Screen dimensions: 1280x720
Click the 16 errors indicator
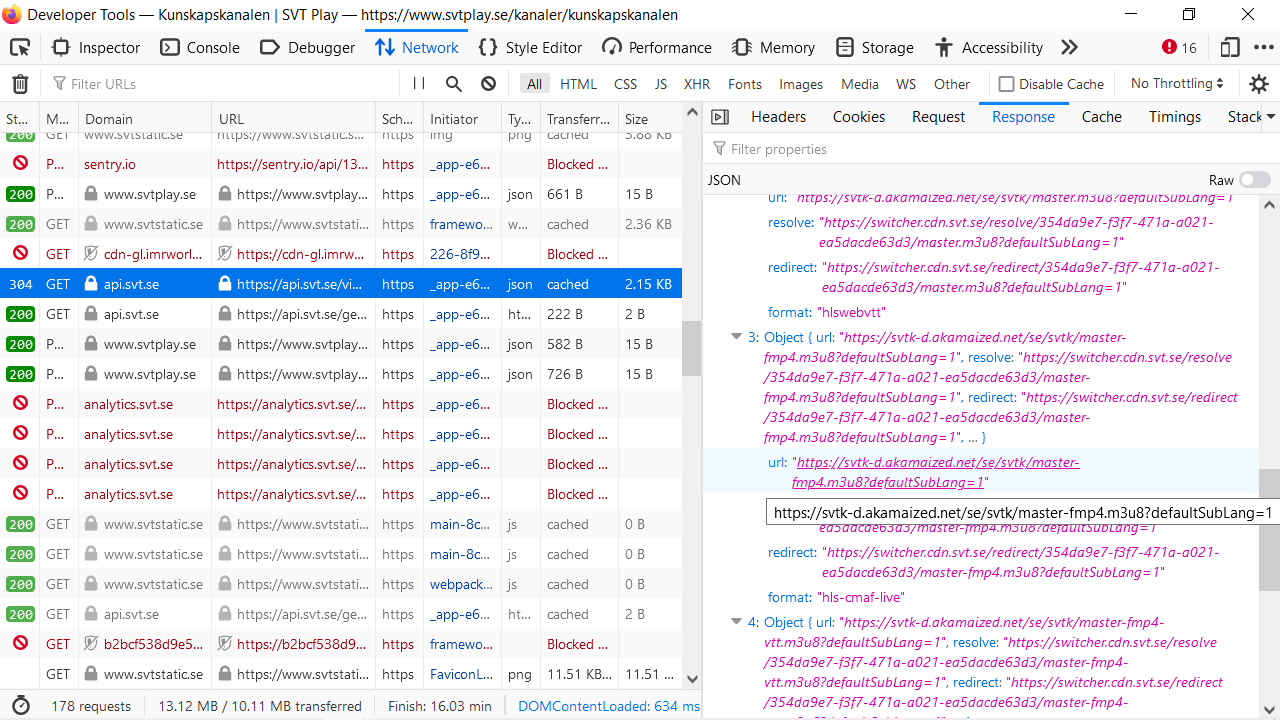pyautogui.click(x=1179, y=48)
